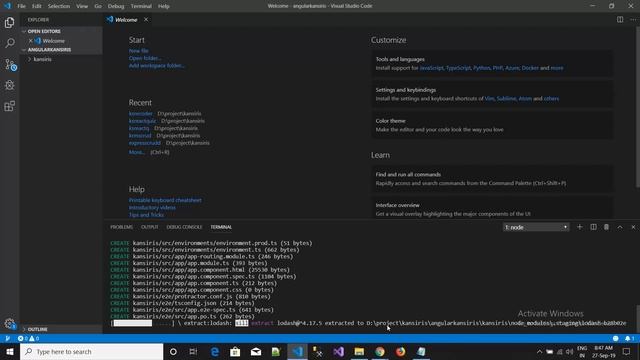Collapse the Open Editors section
This screenshot has height=360, width=640.
click(x=61, y=31)
